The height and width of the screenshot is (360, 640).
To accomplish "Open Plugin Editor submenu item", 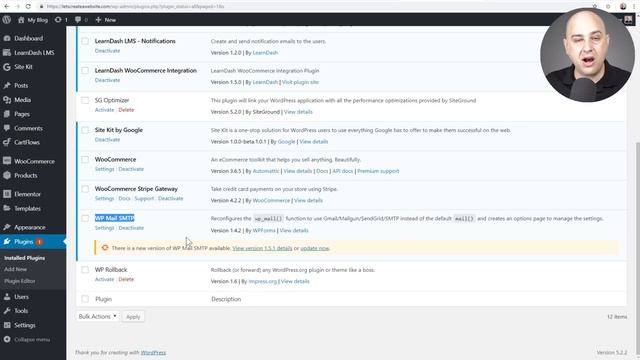I will click(x=20, y=281).
